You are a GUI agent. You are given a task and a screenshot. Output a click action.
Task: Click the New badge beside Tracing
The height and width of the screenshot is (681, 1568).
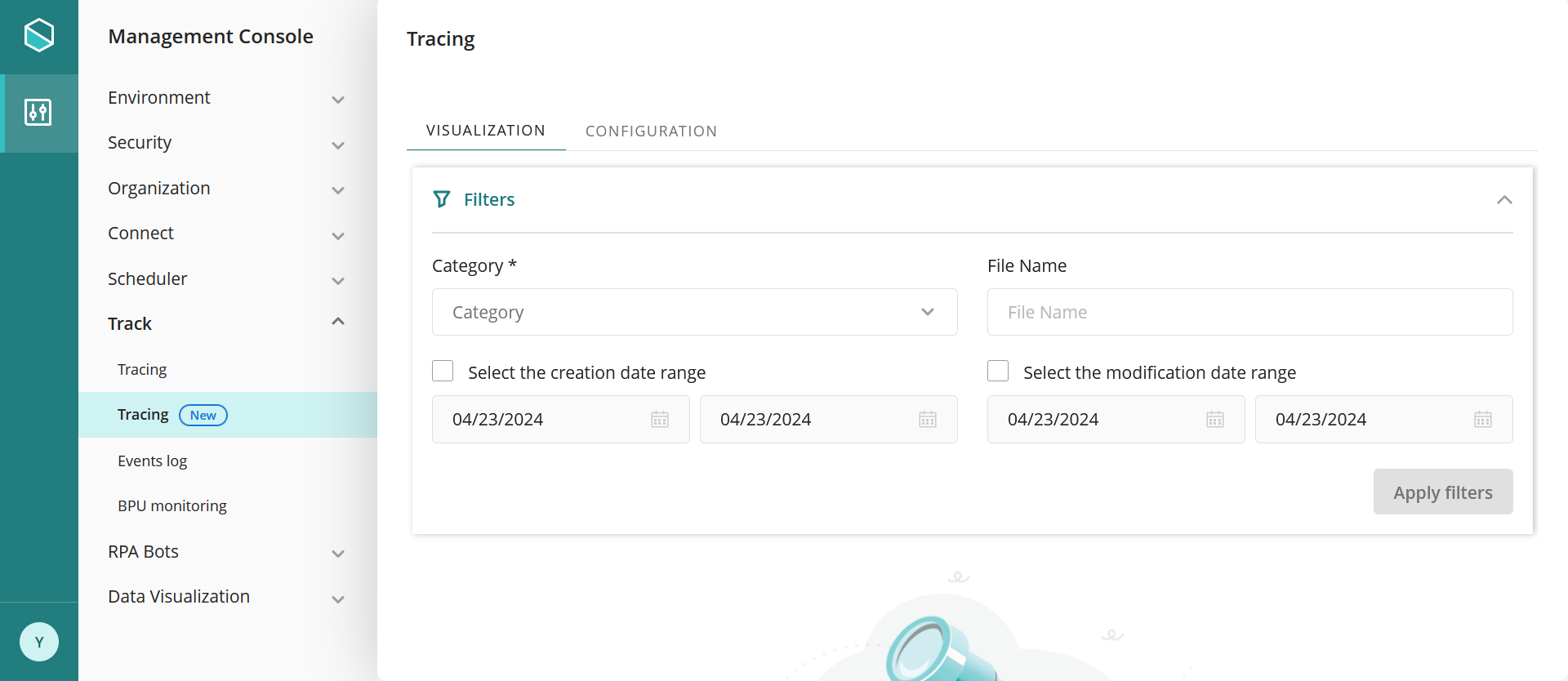click(x=203, y=415)
